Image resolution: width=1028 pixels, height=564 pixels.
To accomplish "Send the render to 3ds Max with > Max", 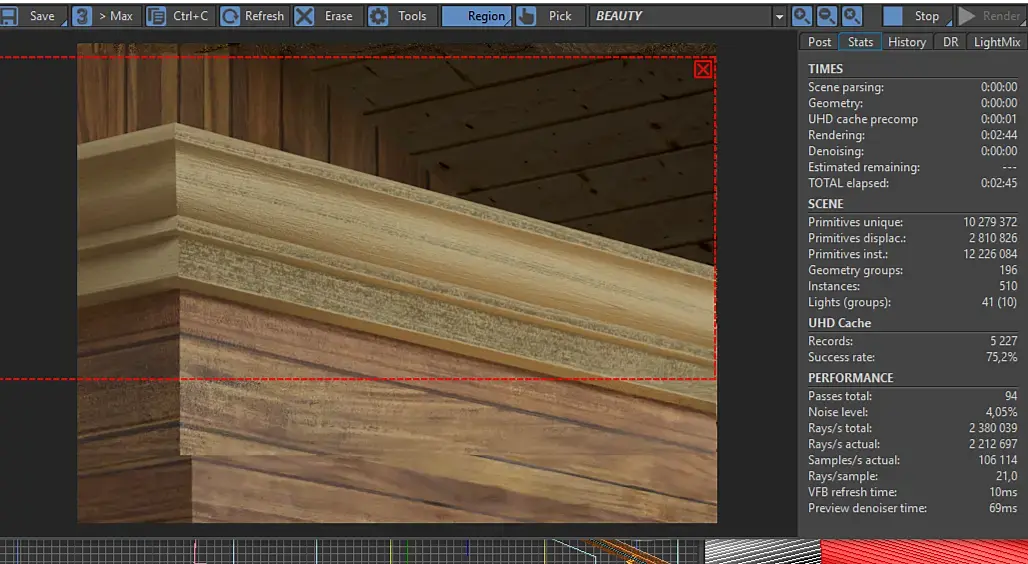I will [106, 16].
